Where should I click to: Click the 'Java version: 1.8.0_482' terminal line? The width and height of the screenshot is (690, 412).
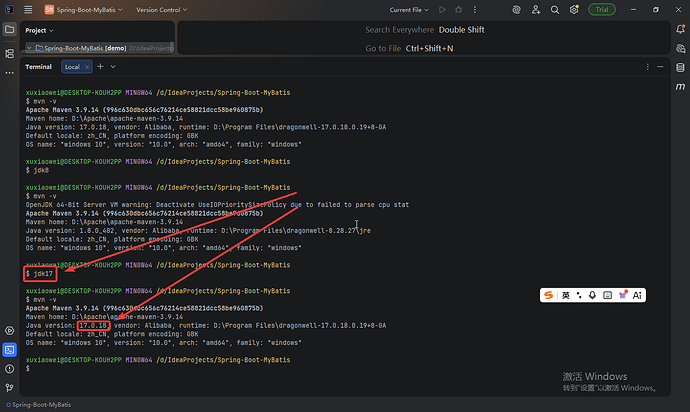coord(198,231)
